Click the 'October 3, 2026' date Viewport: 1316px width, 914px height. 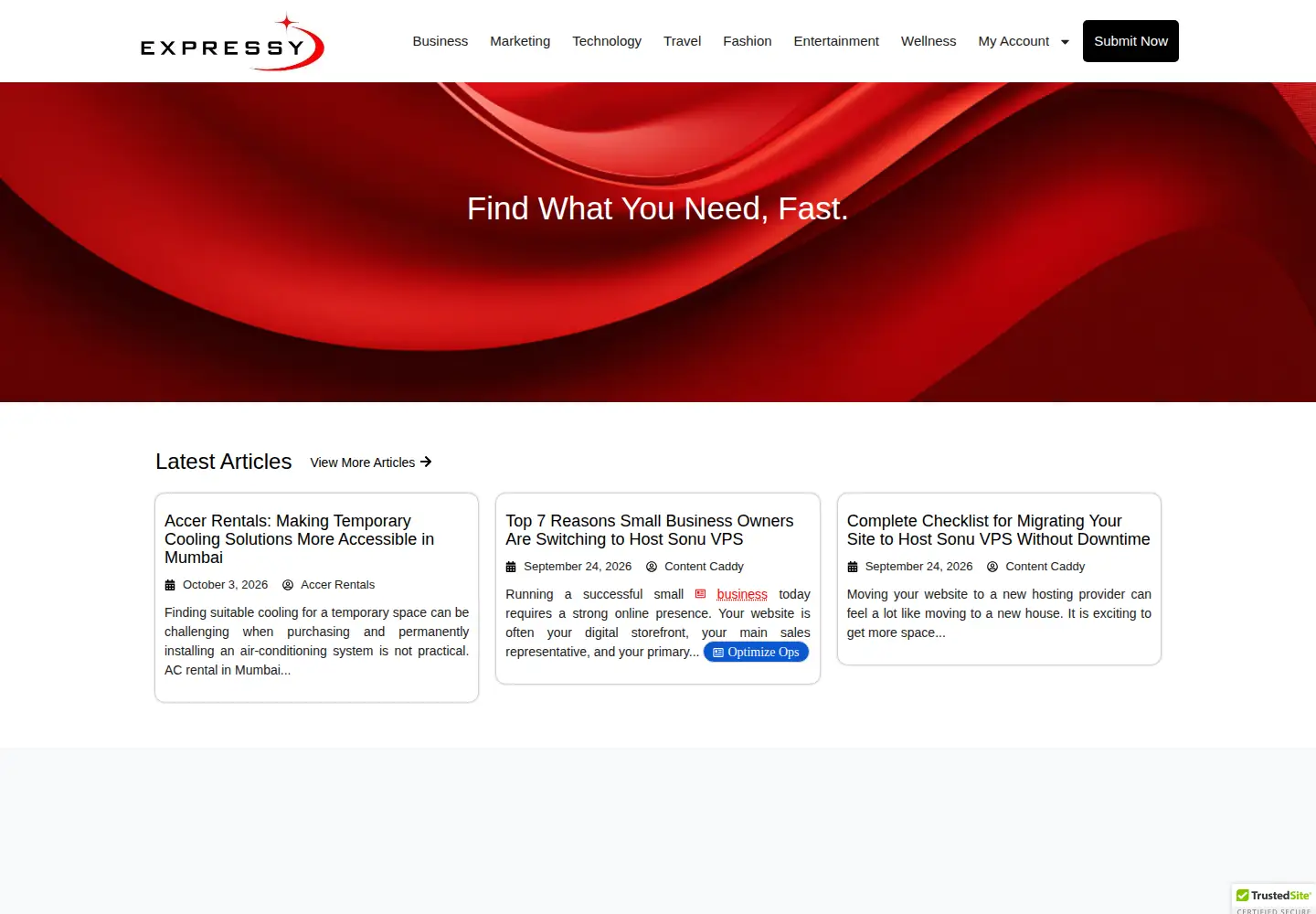(x=226, y=585)
